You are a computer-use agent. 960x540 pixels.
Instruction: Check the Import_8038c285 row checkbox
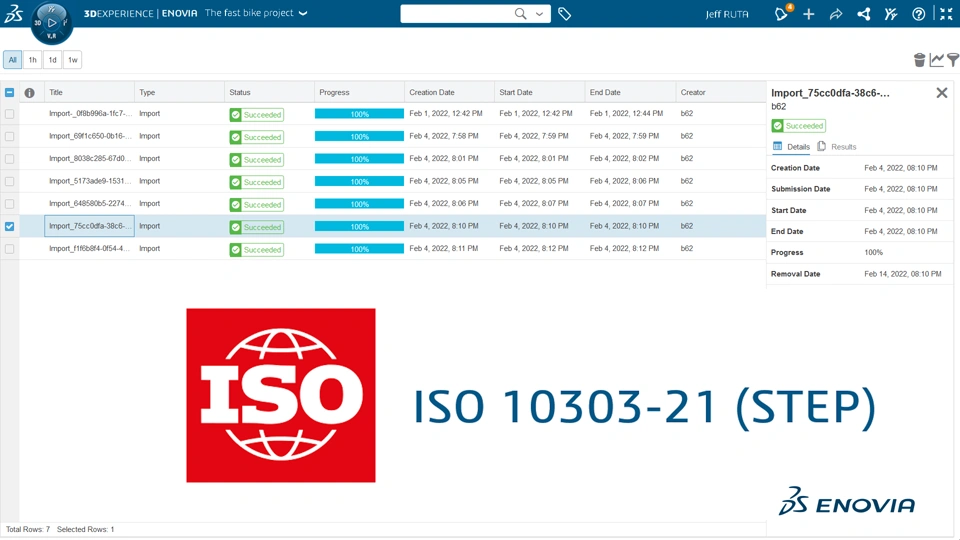pyautogui.click(x=10, y=159)
